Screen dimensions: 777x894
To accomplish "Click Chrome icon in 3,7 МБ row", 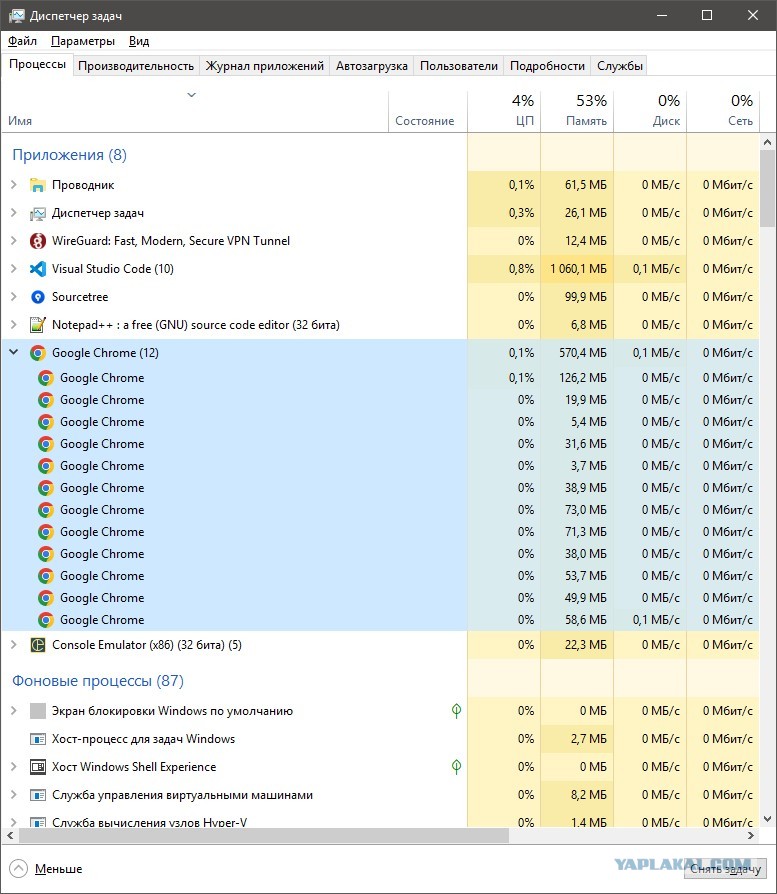I will (x=46, y=466).
